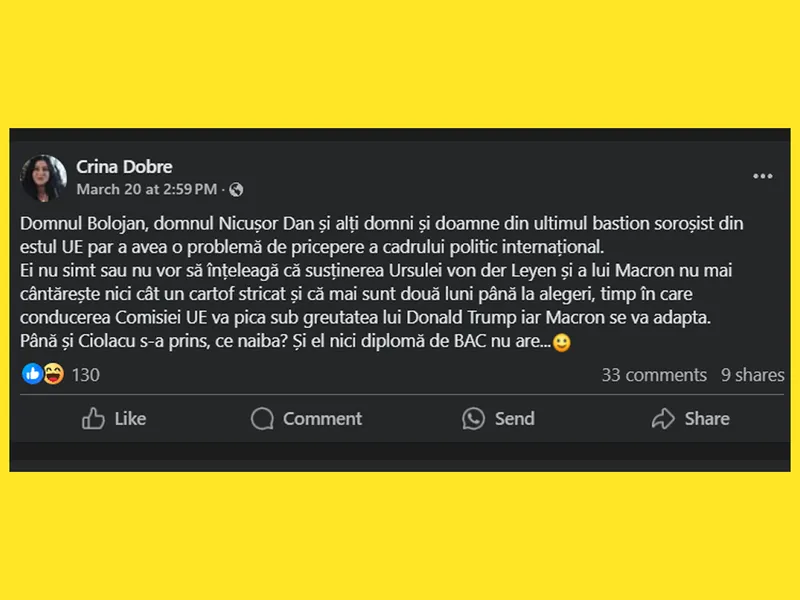Click the post's first line mentioning Domnul Bolojan
This screenshot has width=800, height=600.
click(x=382, y=224)
